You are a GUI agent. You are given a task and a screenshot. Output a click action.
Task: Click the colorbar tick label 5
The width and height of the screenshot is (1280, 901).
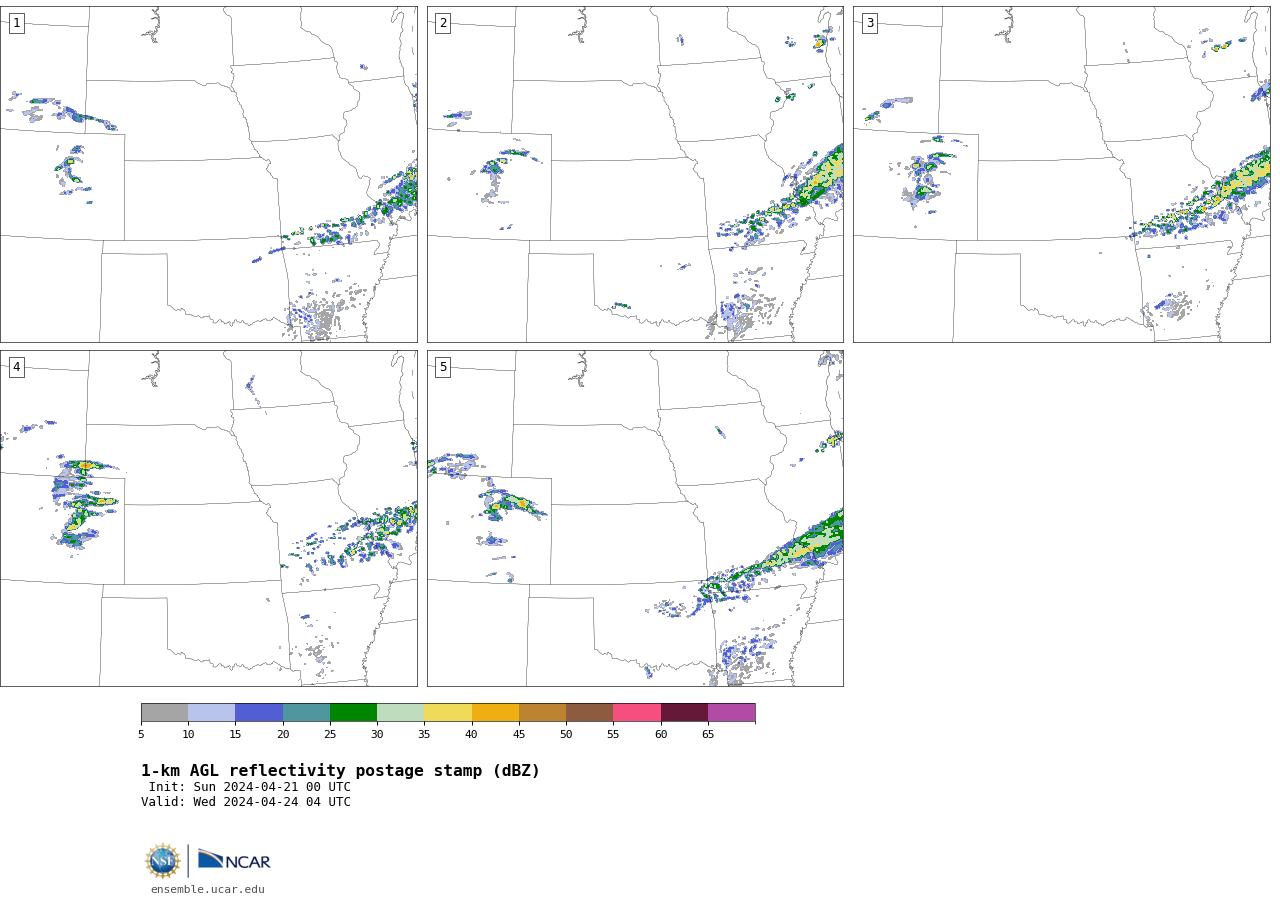pos(141,735)
